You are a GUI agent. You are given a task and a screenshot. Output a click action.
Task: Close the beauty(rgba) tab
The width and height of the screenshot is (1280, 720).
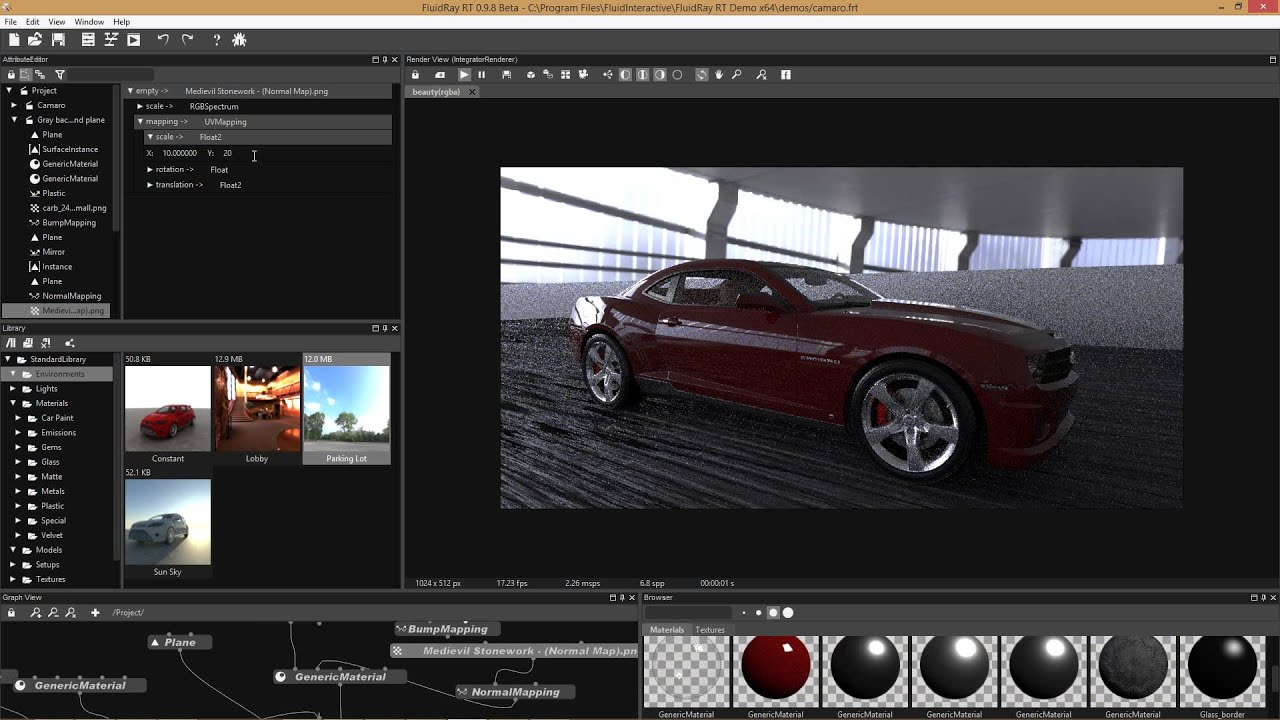coord(472,92)
